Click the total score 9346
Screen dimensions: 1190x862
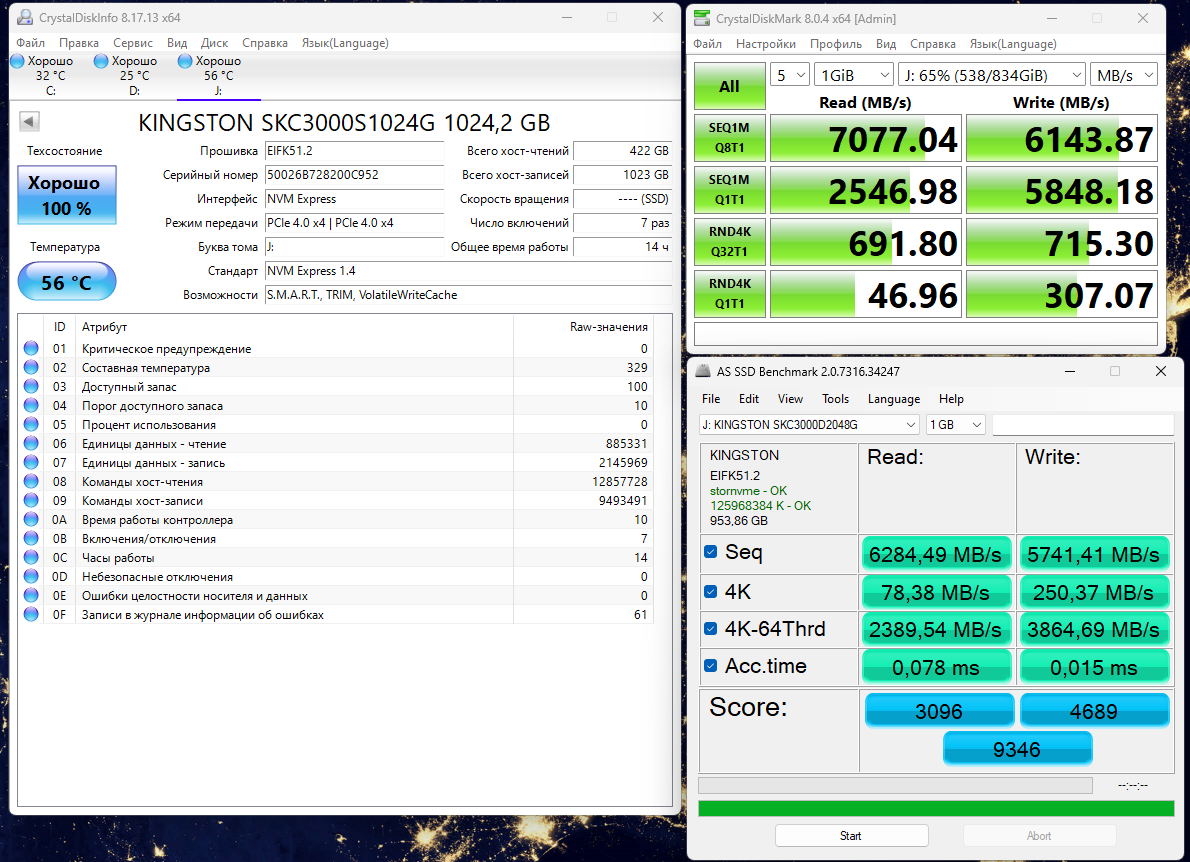tap(1017, 749)
